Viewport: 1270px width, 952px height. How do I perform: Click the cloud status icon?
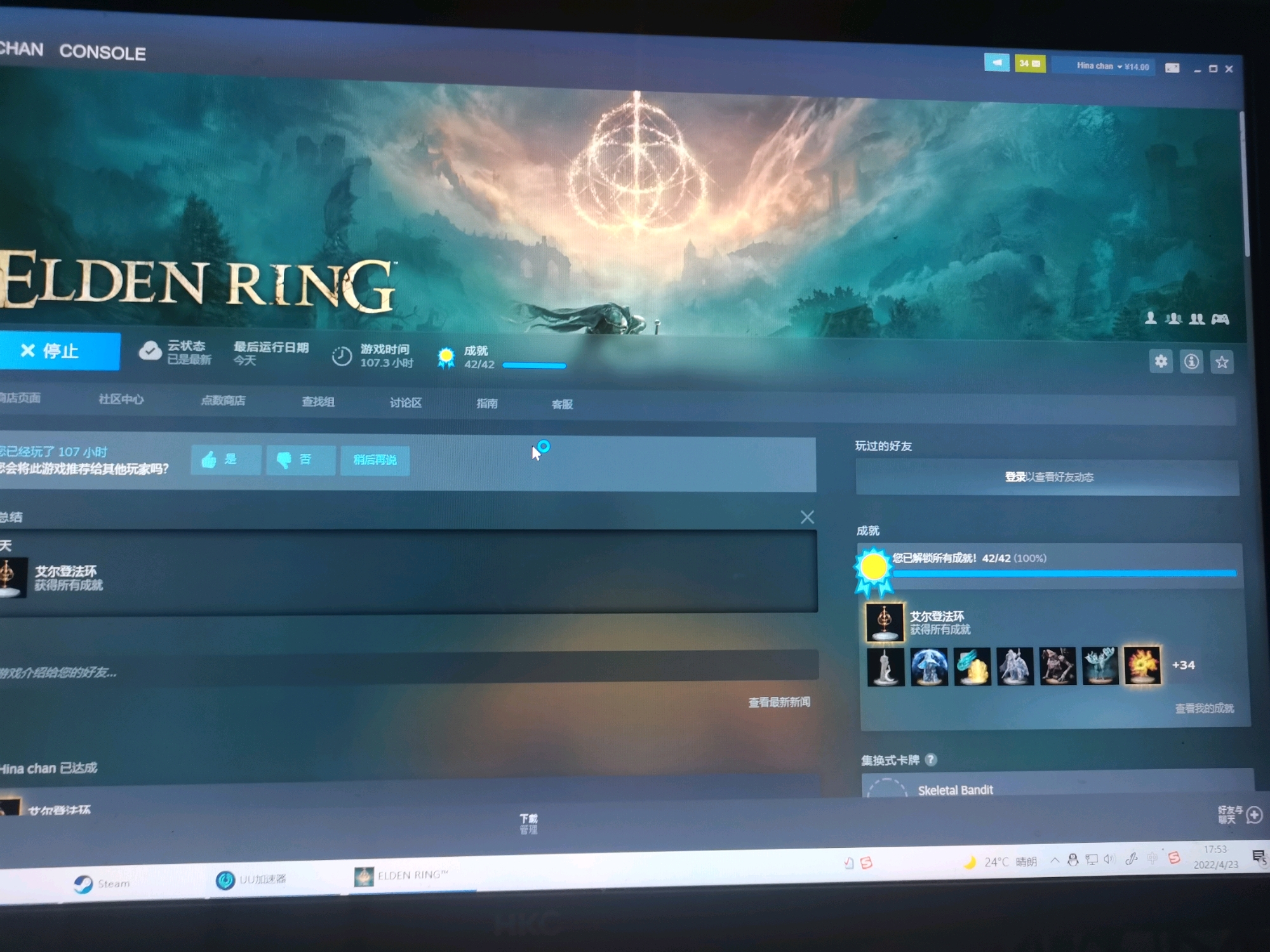(150, 351)
